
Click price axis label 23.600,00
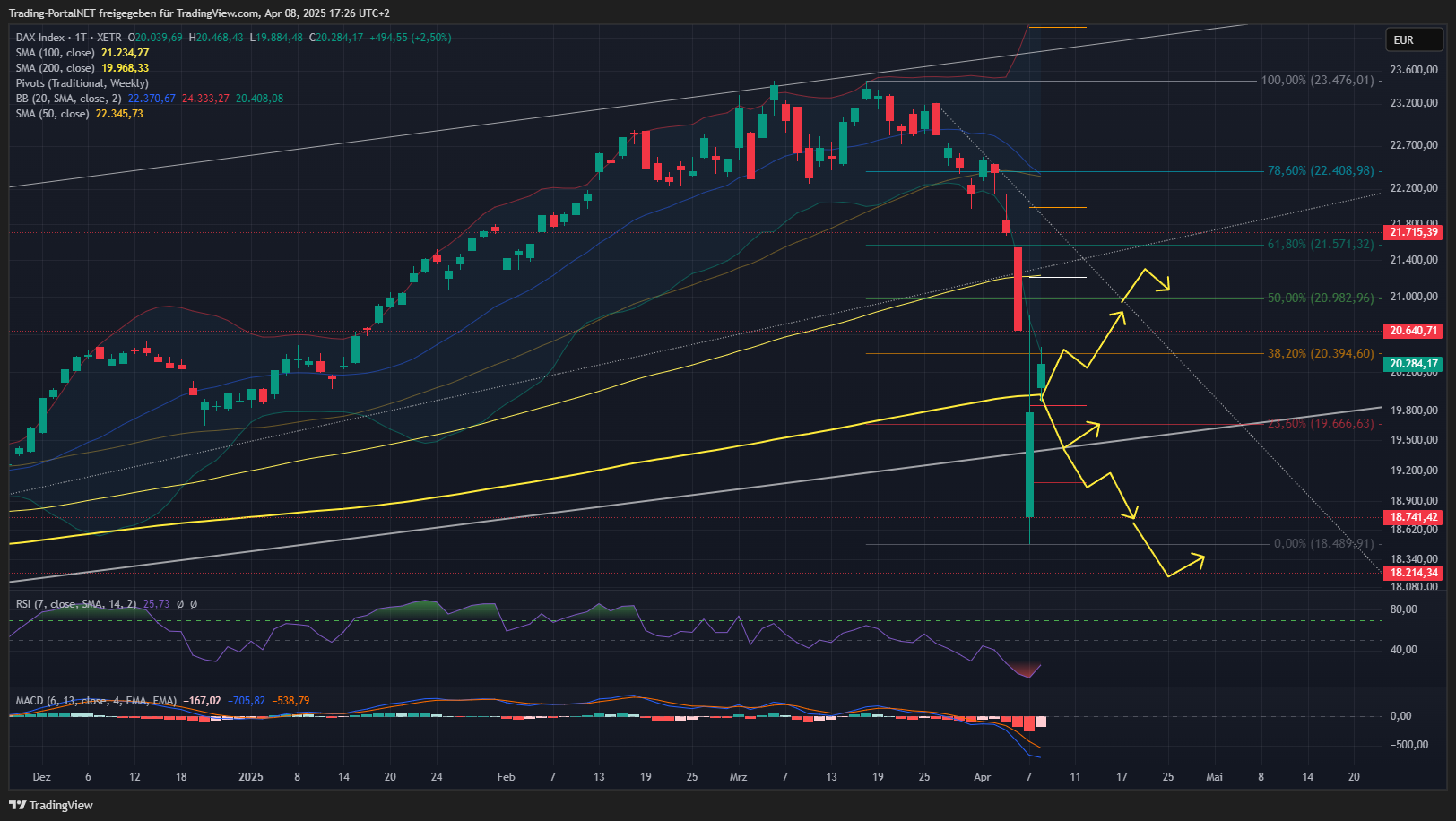pos(1414,70)
